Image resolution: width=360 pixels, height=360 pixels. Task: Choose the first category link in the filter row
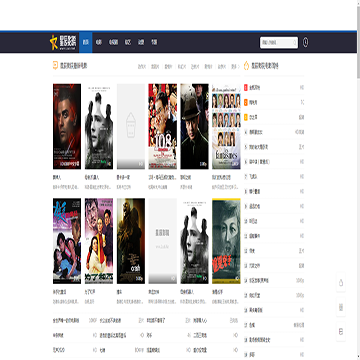coord(142,66)
